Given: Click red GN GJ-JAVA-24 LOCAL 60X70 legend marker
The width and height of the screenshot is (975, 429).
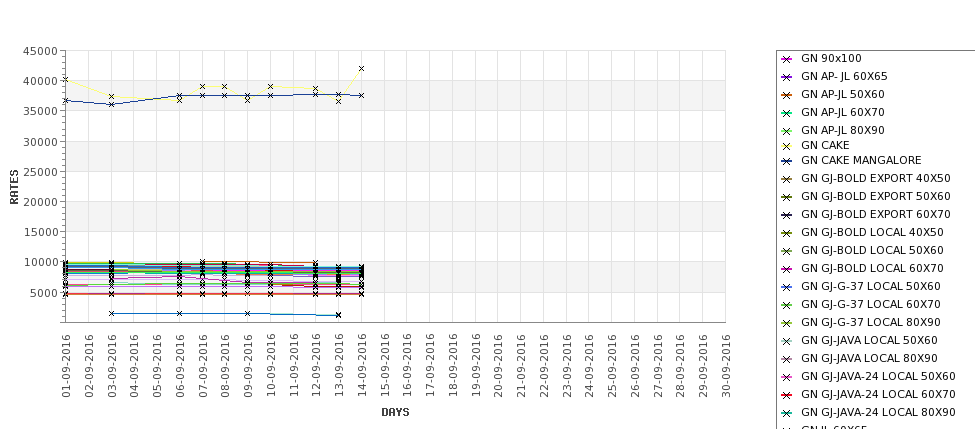Looking at the screenshot, I should (787, 395).
